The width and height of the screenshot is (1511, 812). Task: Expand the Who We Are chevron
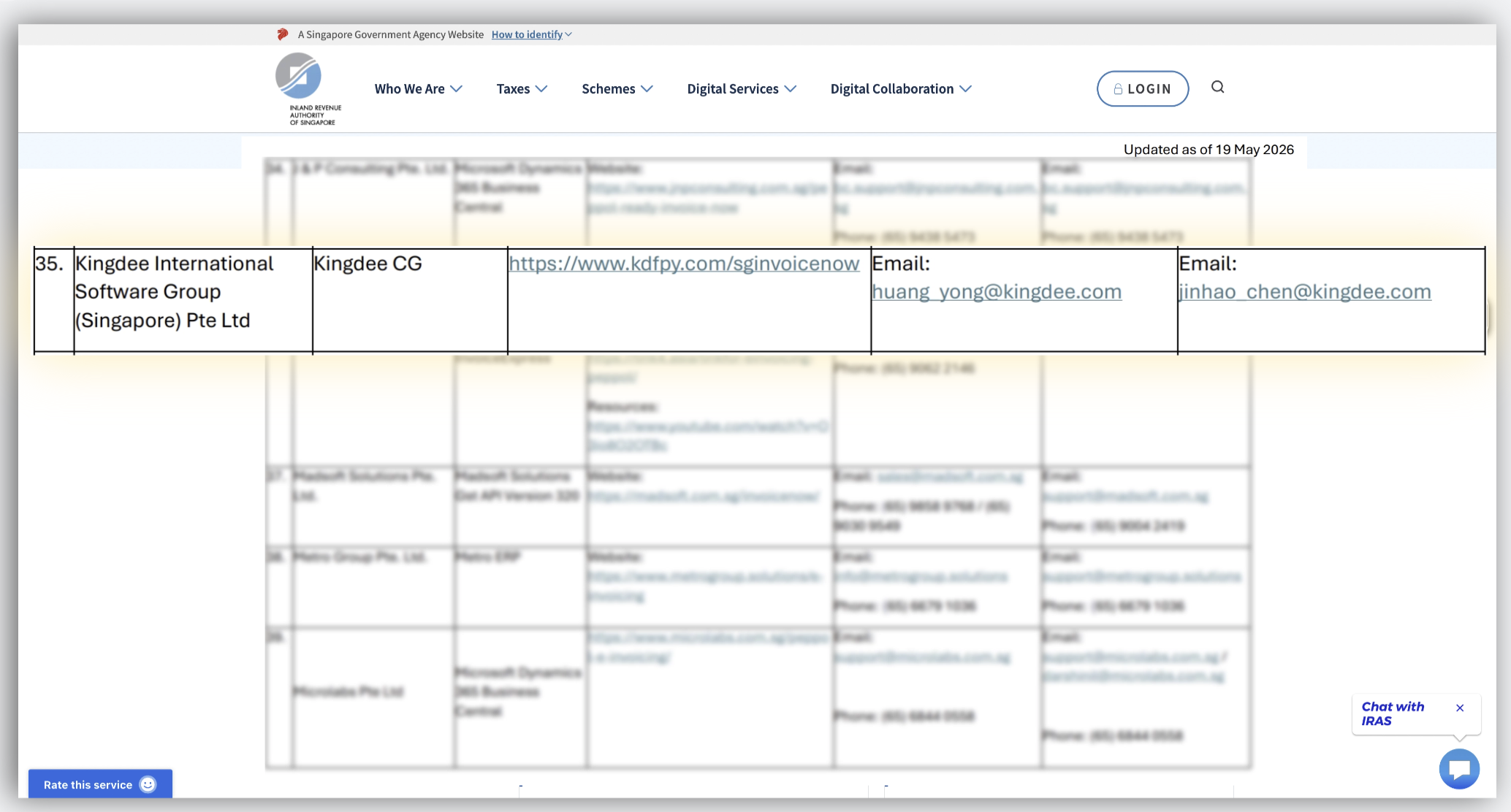click(x=457, y=89)
